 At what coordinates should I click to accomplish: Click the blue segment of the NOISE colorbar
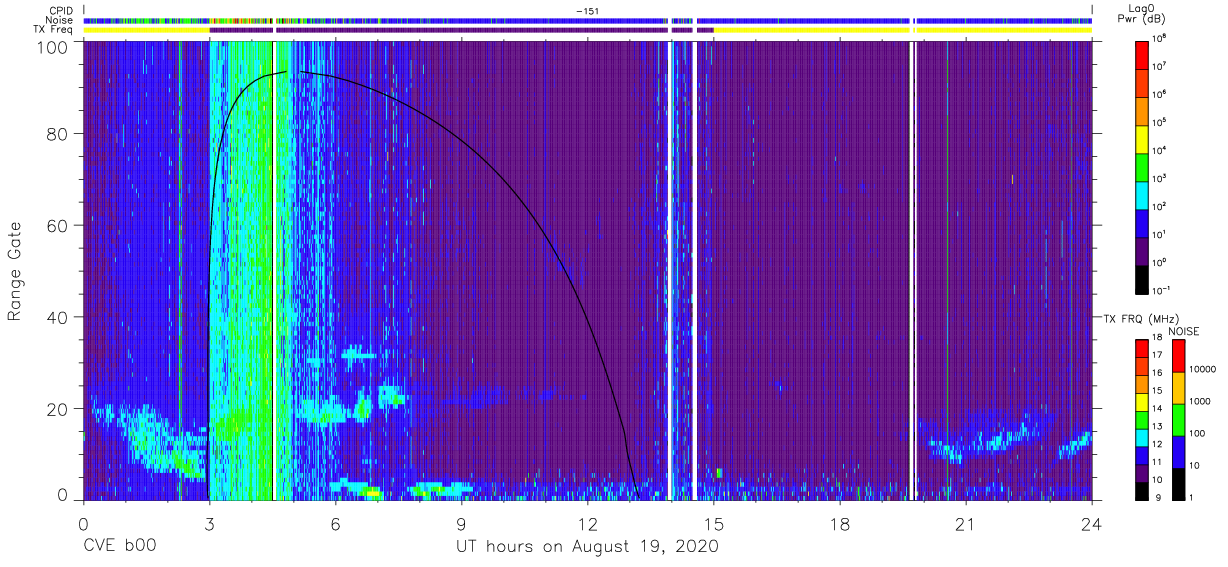point(1178,452)
